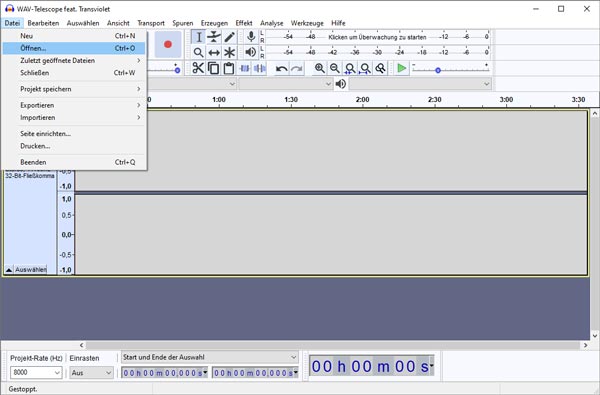The image size is (600, 395).
Task: Click the playback speed slider handle
Action: click(x=438, y=70)
